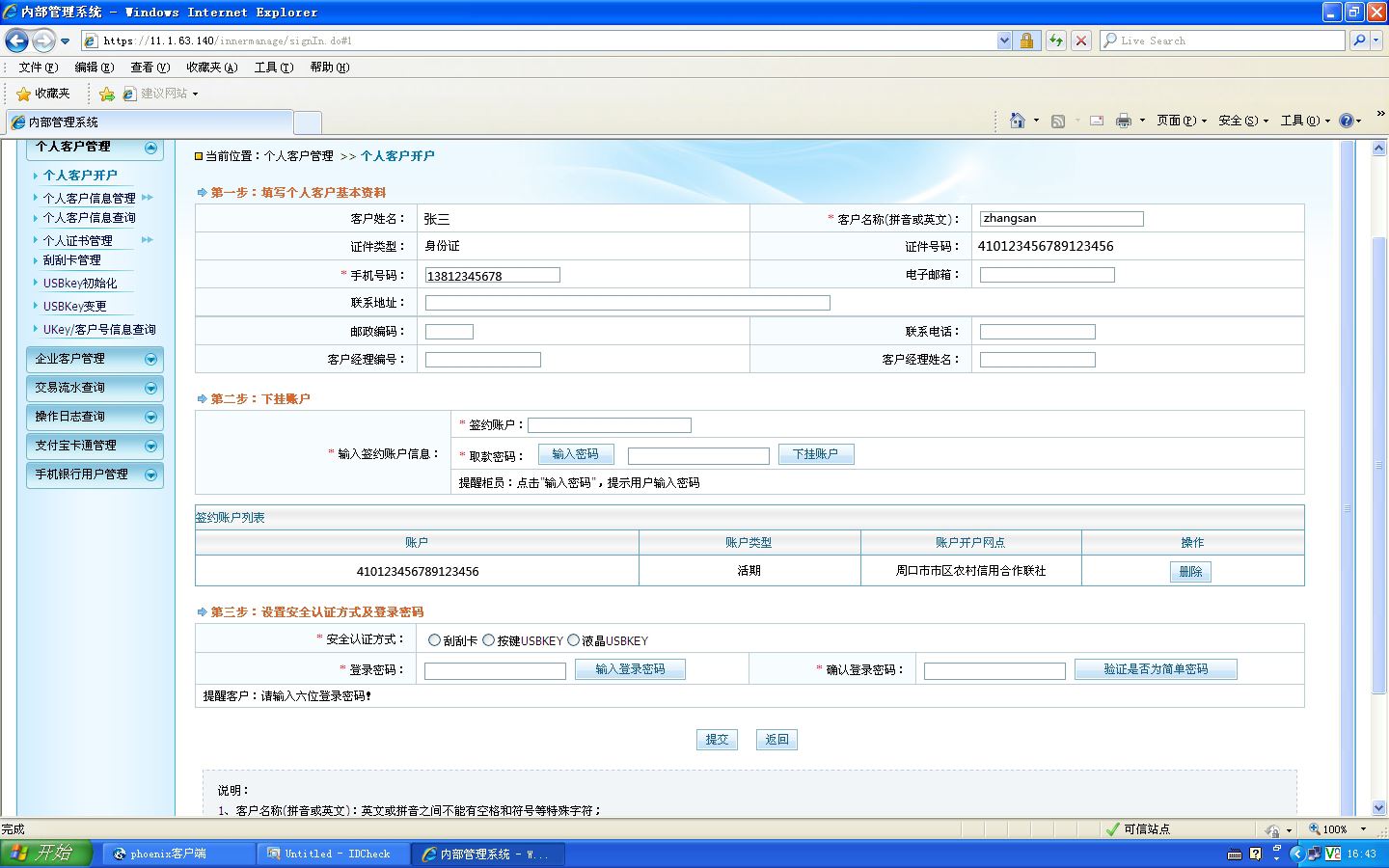Select the 按键USBKEY radio option
Screen dimensions: 1389x868
point(488,640)
